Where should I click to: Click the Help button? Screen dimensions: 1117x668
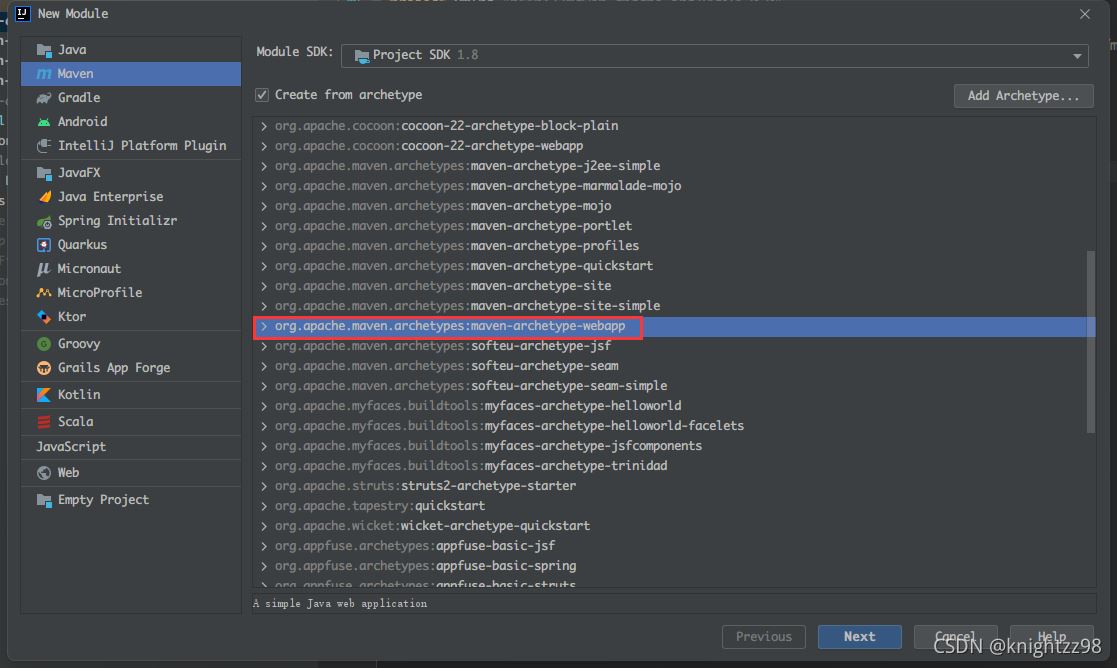click(1051, 637)
